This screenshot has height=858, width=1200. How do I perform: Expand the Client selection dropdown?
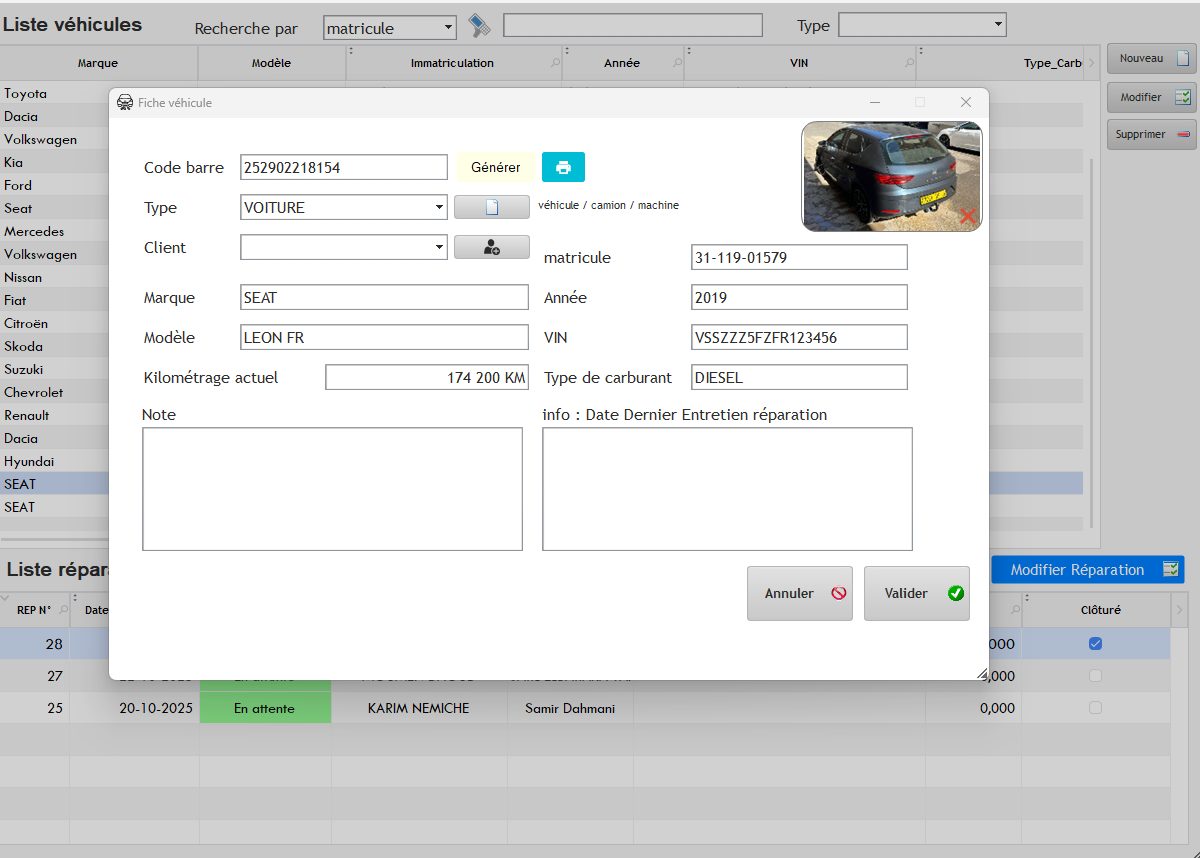coord(440,247)
